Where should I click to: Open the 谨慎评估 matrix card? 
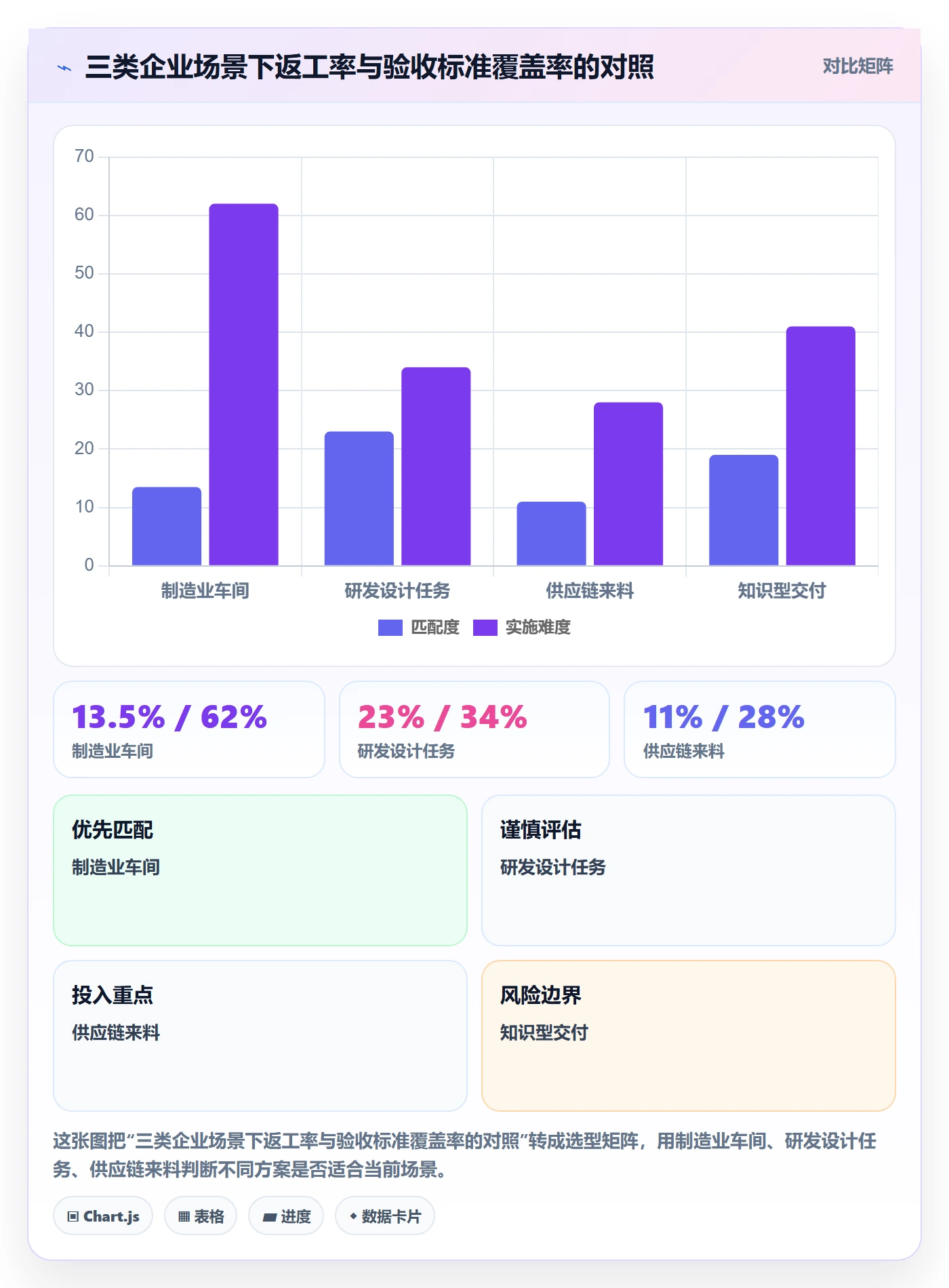[x=689, y=870]
